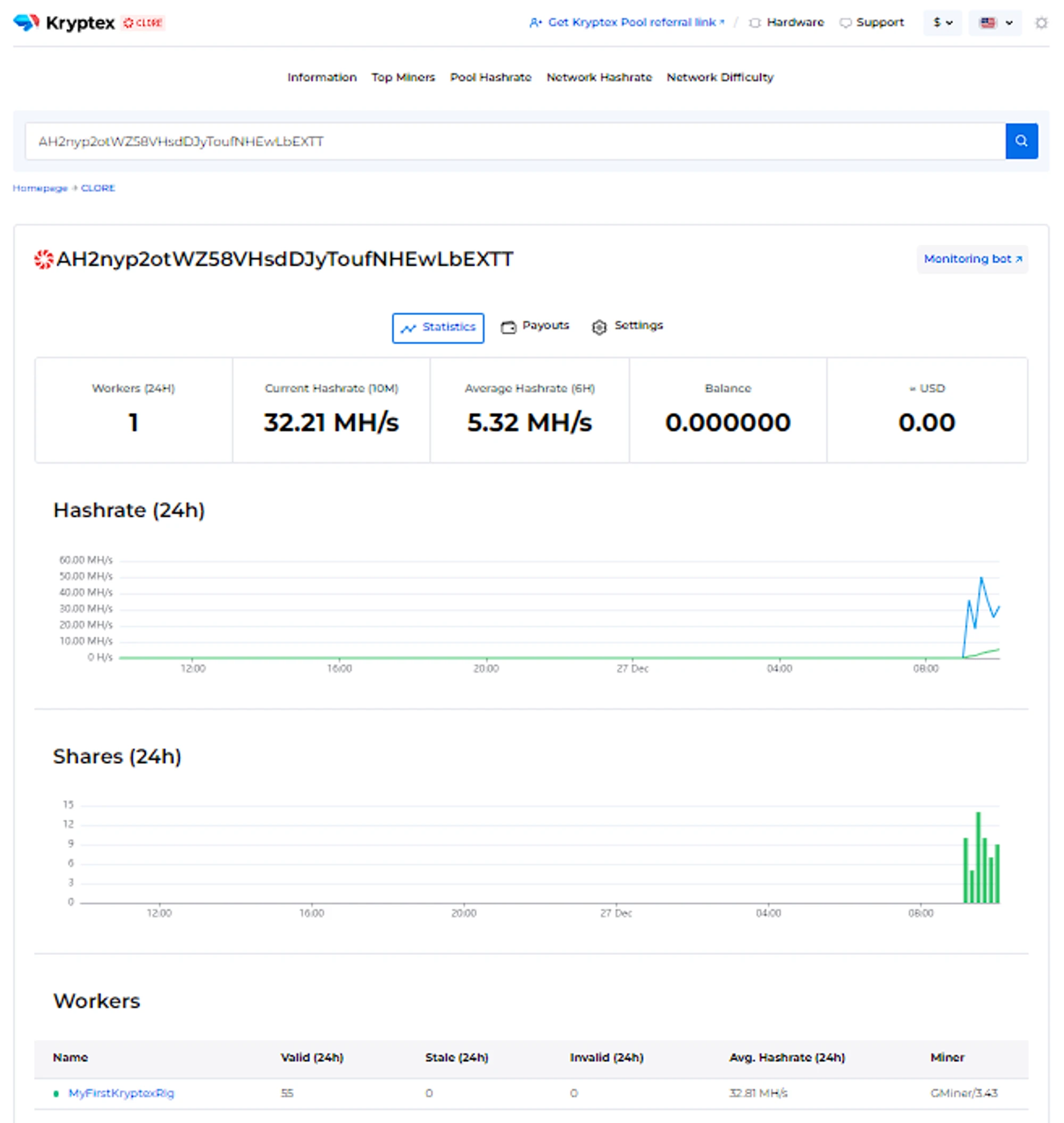Click the Homepage breadcrumb link
Viewport: 1064px width, 1123px height.
coord(40,188)
